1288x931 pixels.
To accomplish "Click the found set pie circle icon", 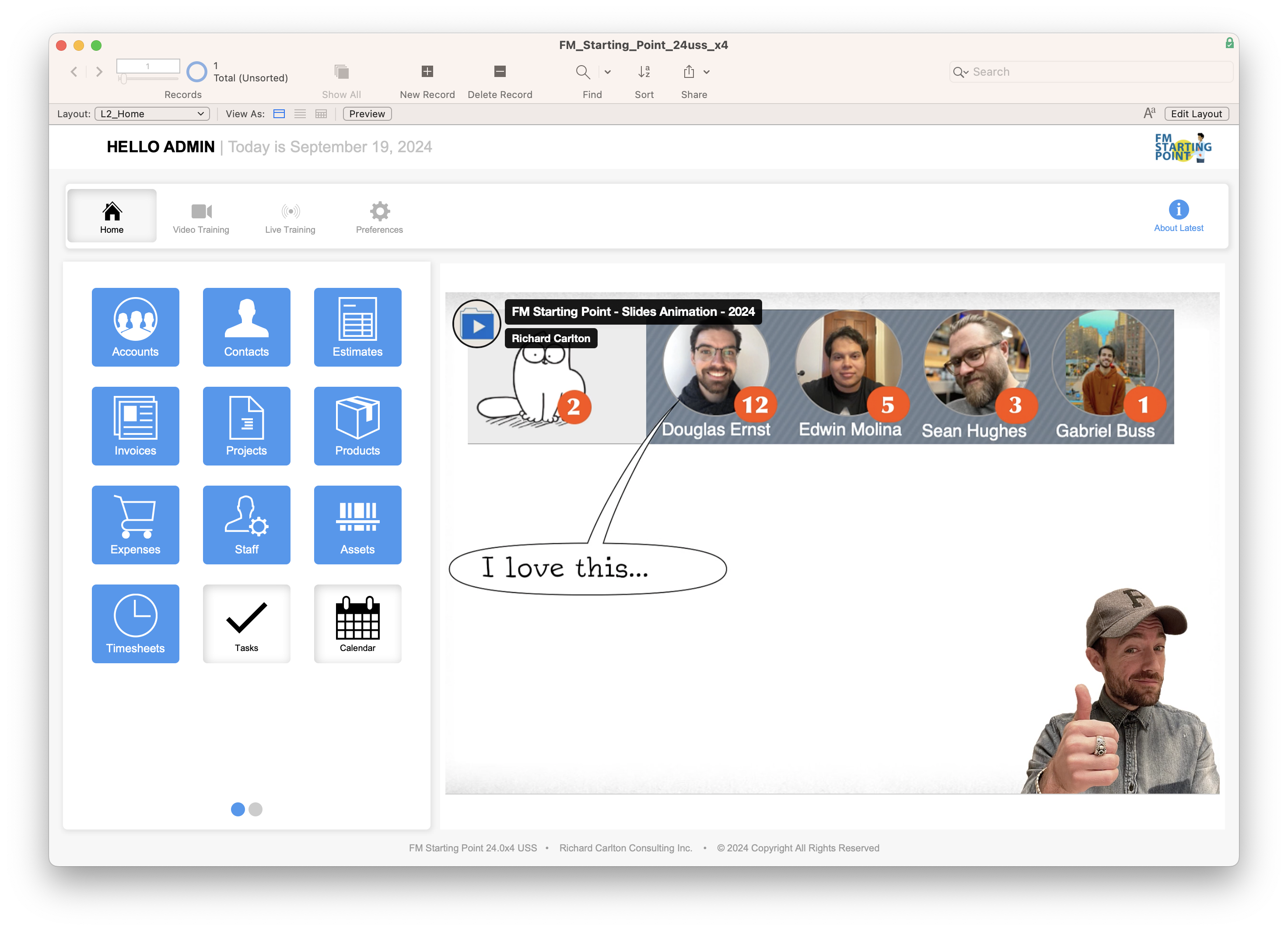I will [196, 72].
